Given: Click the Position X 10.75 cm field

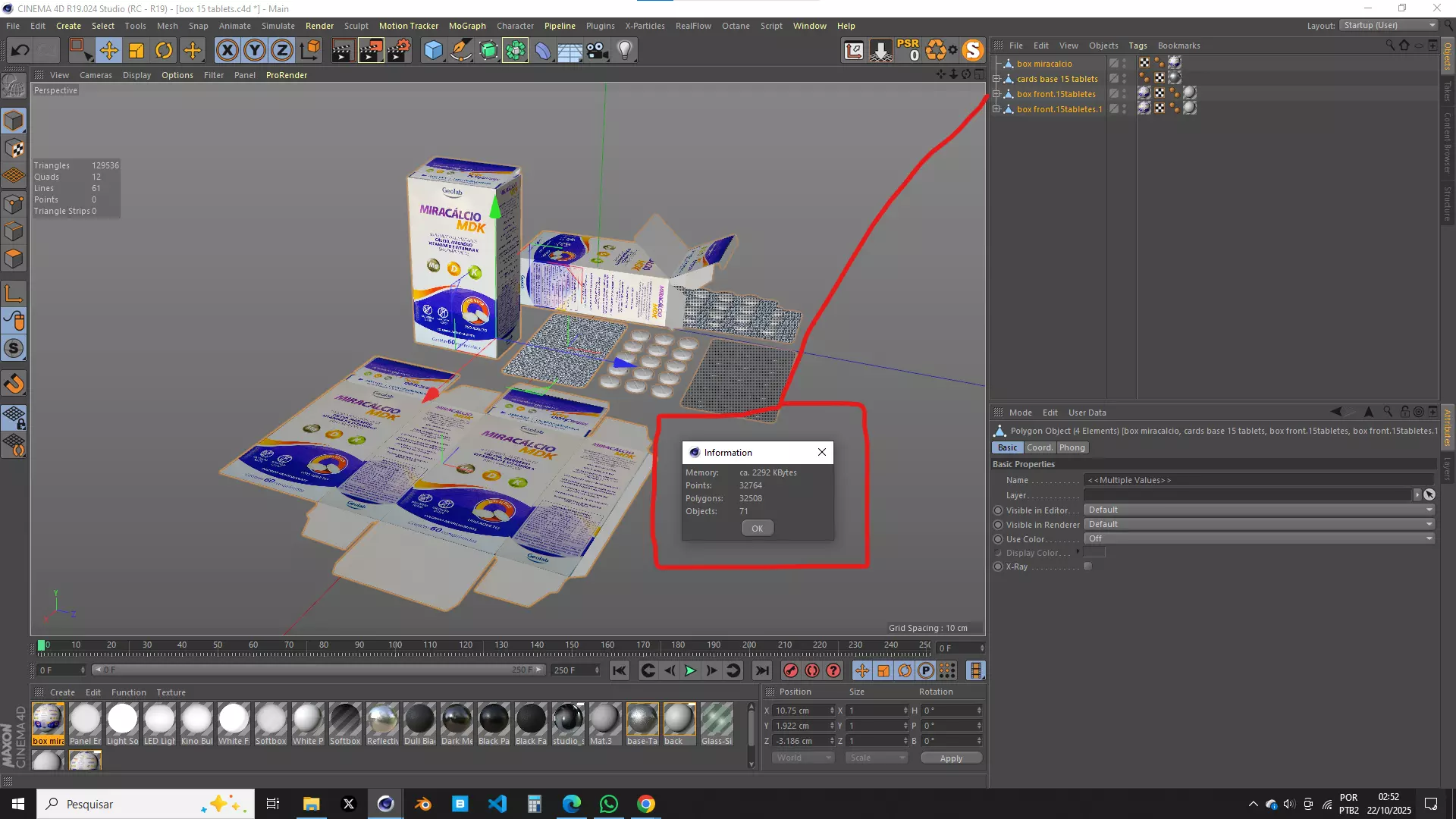Looking at the screenshot, I should pos(802,711).
